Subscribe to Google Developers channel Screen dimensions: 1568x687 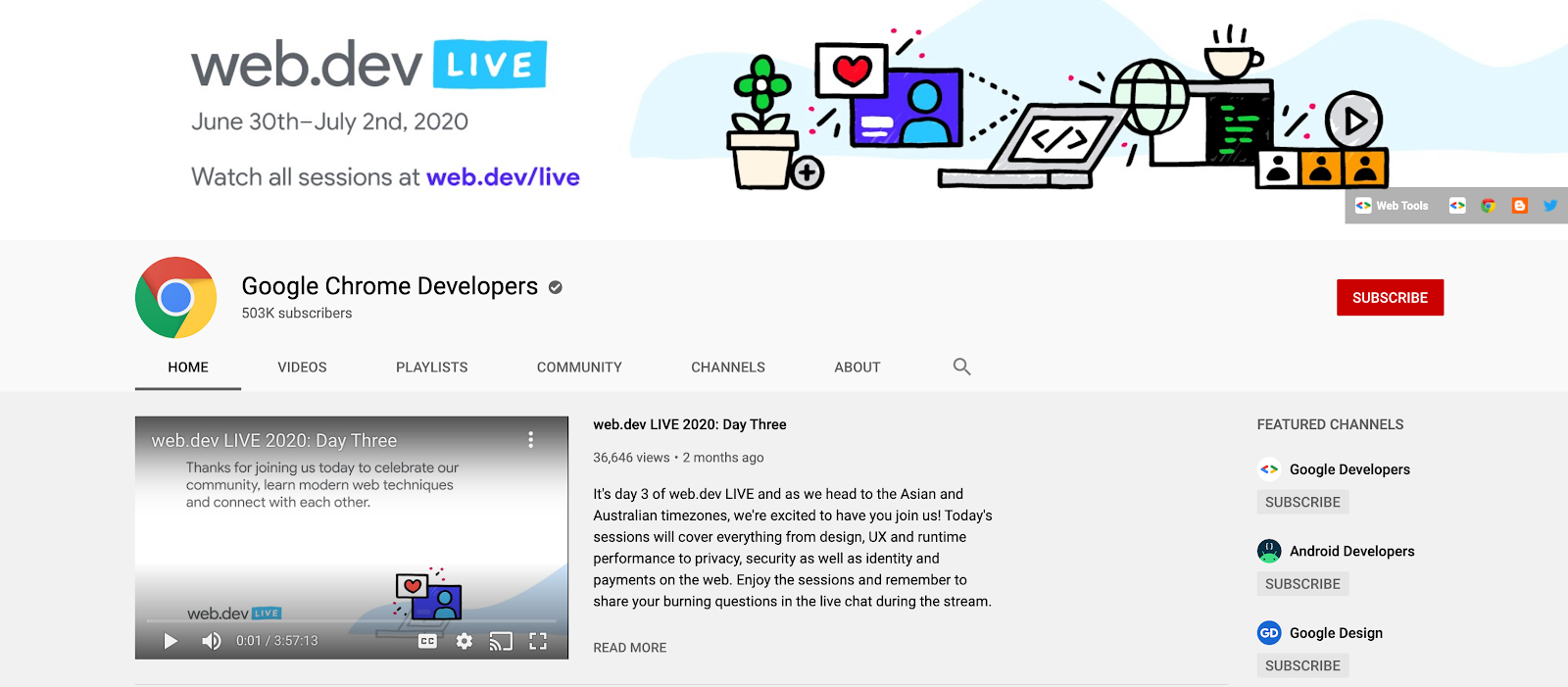[x=1302, y=503]
